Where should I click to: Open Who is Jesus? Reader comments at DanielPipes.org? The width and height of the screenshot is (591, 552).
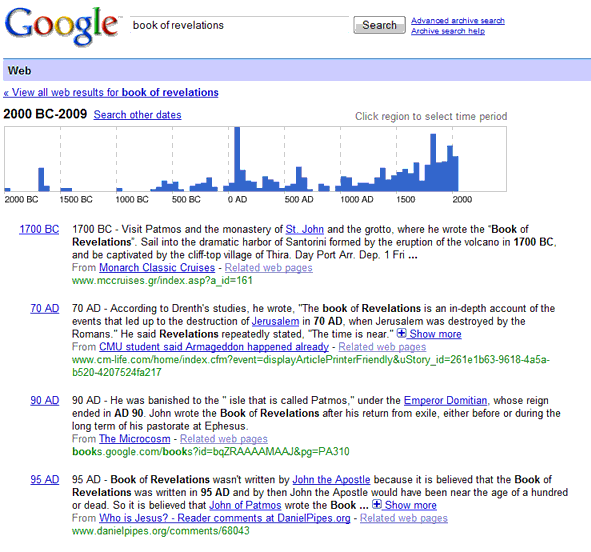[x=225, y=518]
